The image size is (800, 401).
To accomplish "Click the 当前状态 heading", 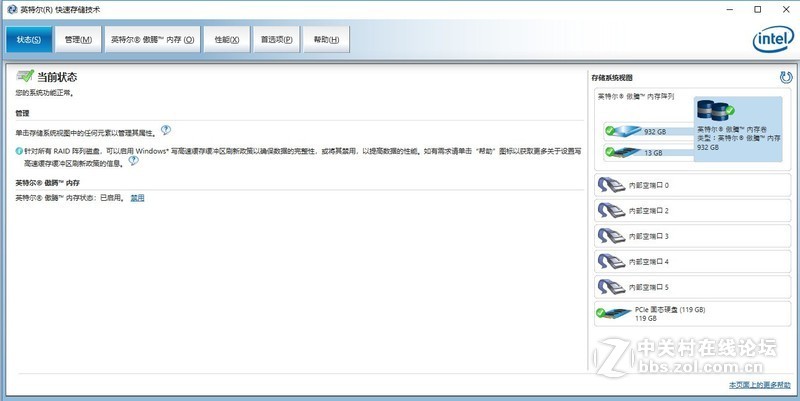I will click(x=57, y=77).
